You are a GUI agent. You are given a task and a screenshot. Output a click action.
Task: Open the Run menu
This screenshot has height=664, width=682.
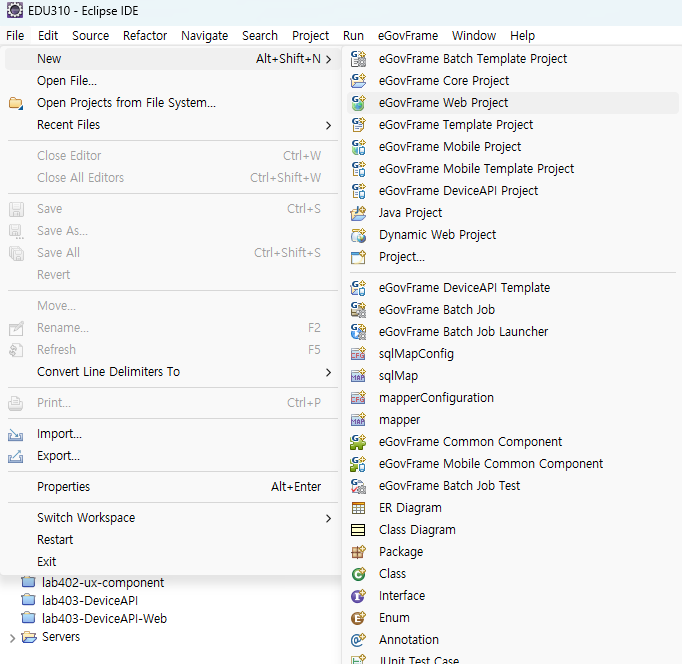[353, 36]
